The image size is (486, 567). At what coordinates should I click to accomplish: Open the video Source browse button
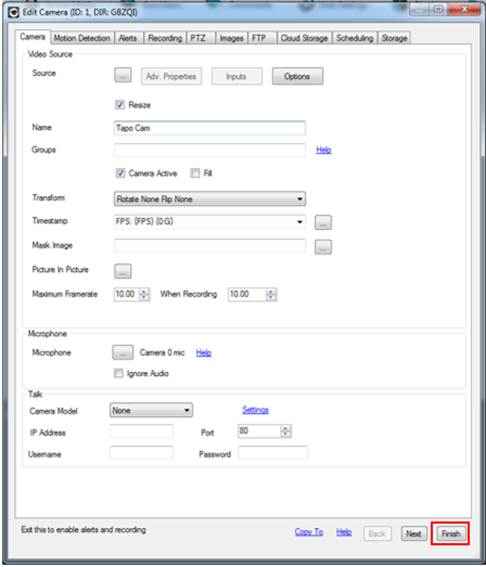(x=123, y=76)
